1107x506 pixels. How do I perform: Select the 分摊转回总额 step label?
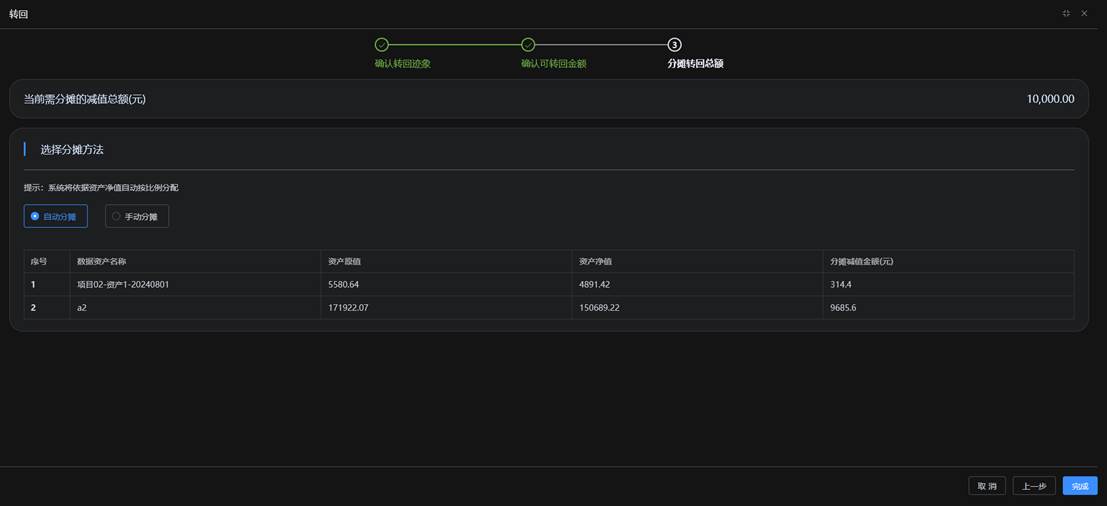pyautogui.click(x=695, y=64)
